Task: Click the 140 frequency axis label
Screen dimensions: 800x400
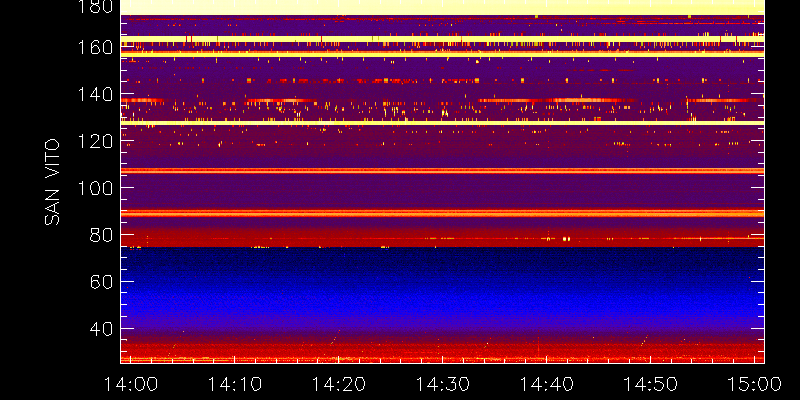Action: [x=94, y=94]
